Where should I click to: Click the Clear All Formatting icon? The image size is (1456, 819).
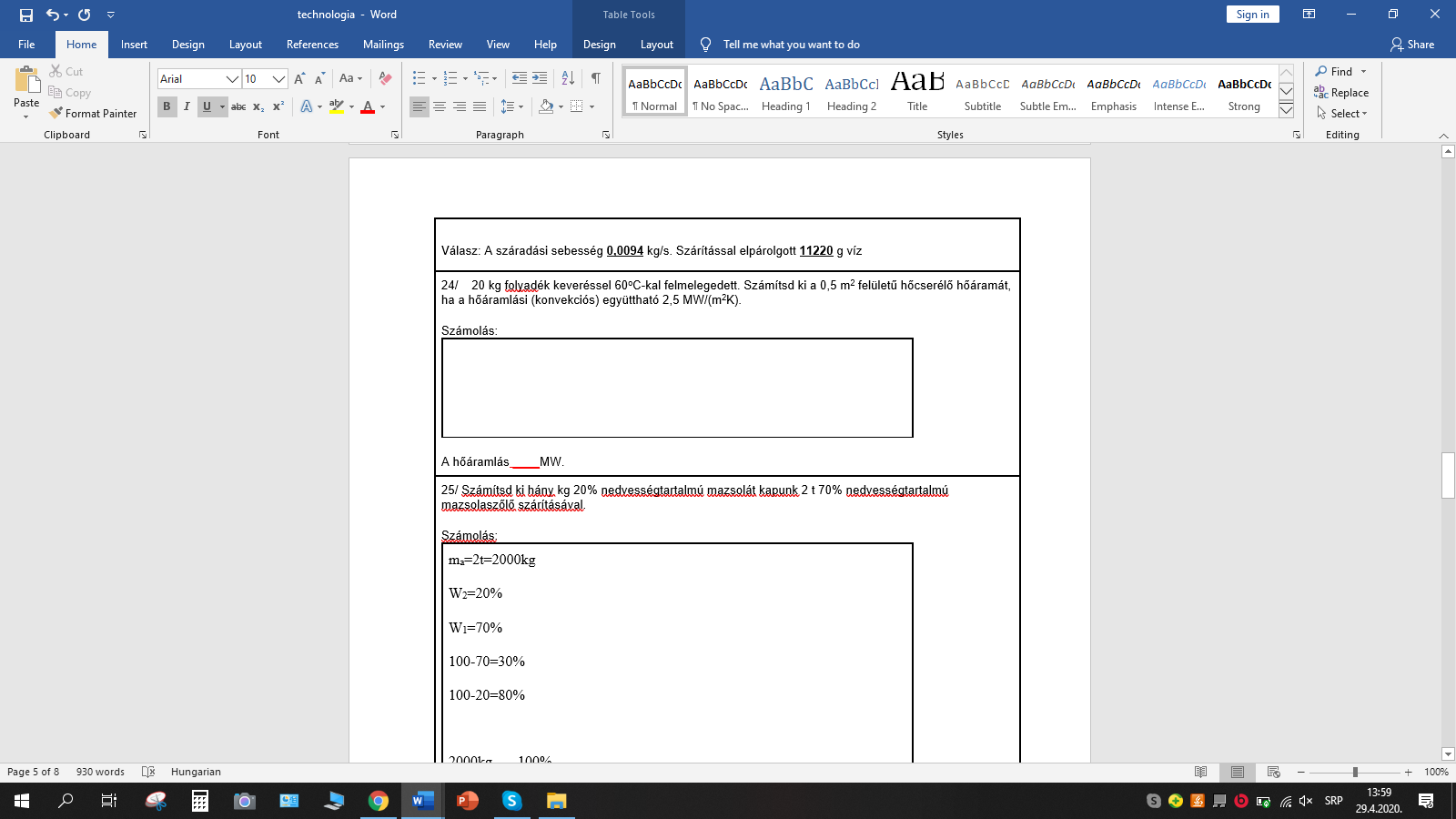pos(385,78)
